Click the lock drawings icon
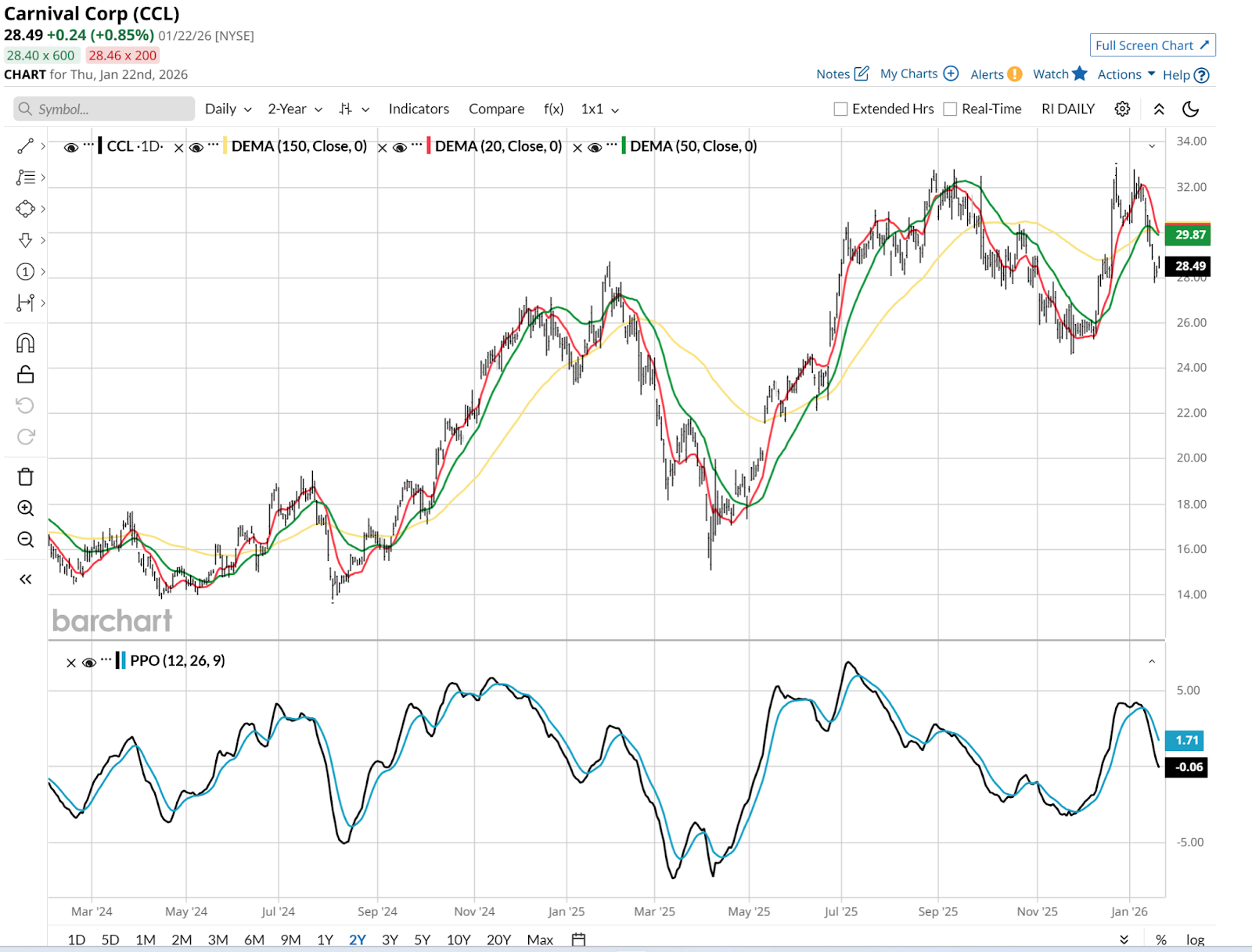The image size is (1252, 952). click(x=25, y=375)
